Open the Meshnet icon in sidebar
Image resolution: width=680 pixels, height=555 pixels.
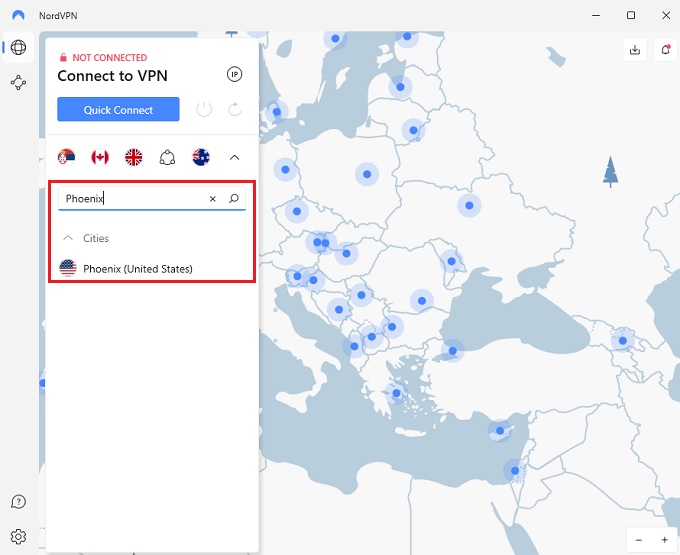click(18, 82)
